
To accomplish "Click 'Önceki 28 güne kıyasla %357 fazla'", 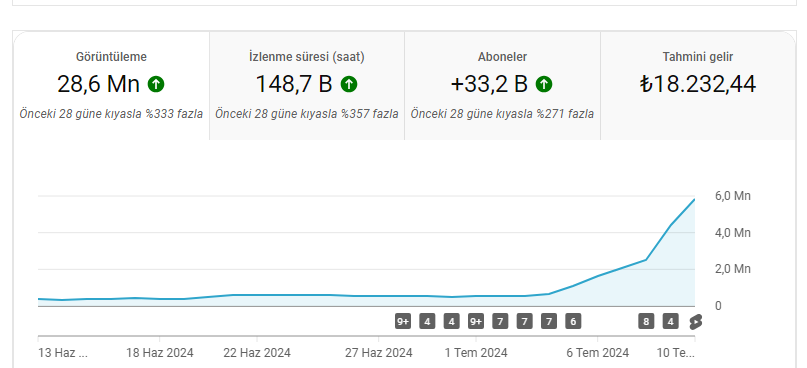I will click(307, 114).
